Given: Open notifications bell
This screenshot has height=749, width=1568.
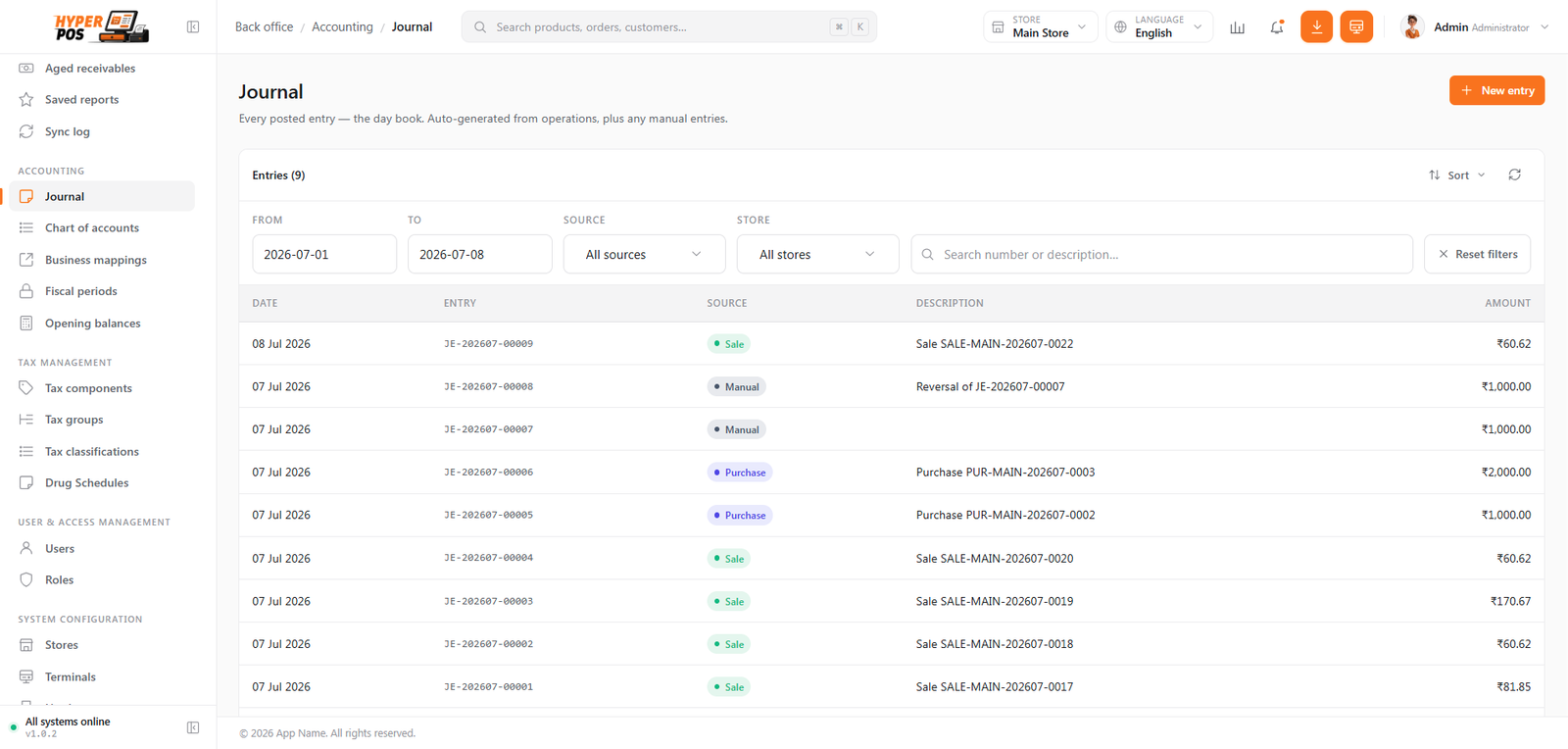Looking at the screenshot, I should 1277,27.
